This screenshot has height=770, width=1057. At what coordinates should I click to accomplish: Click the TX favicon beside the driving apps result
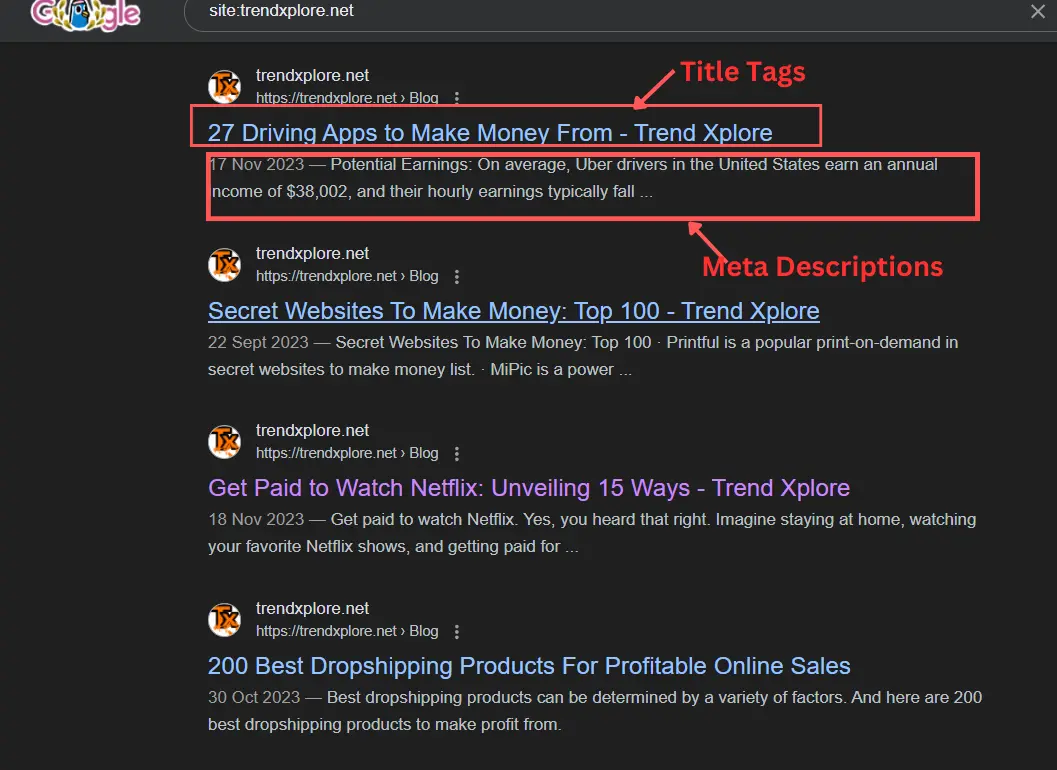tap(224, 87)
